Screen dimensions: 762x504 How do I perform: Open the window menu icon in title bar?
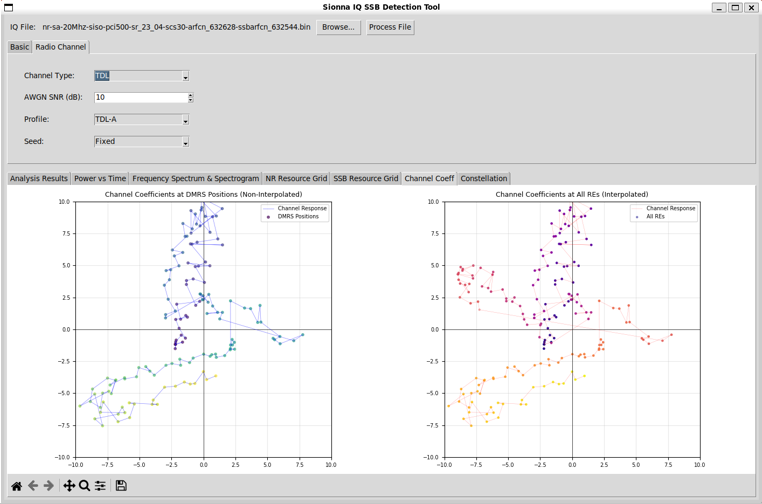tap(9, 7)
